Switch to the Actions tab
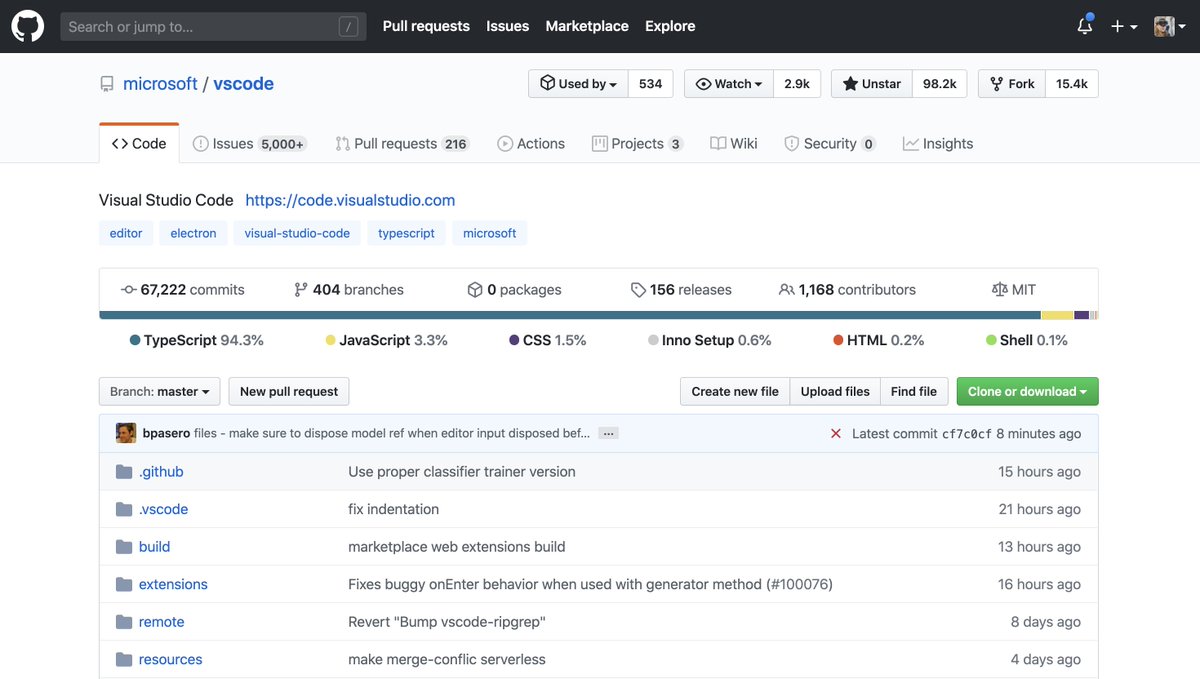The width and height of the screenshot is (1200, 679). click(x=531, y=143)
